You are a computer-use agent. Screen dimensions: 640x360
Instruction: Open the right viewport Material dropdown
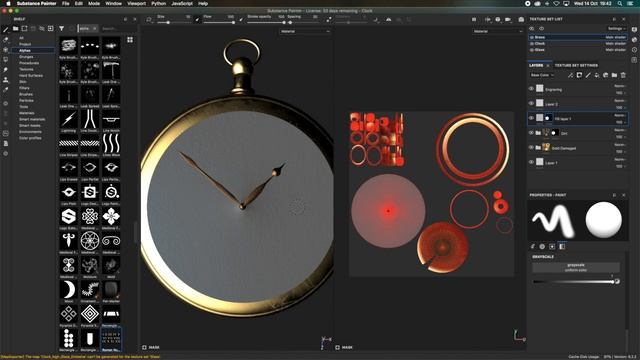point(498,31)
